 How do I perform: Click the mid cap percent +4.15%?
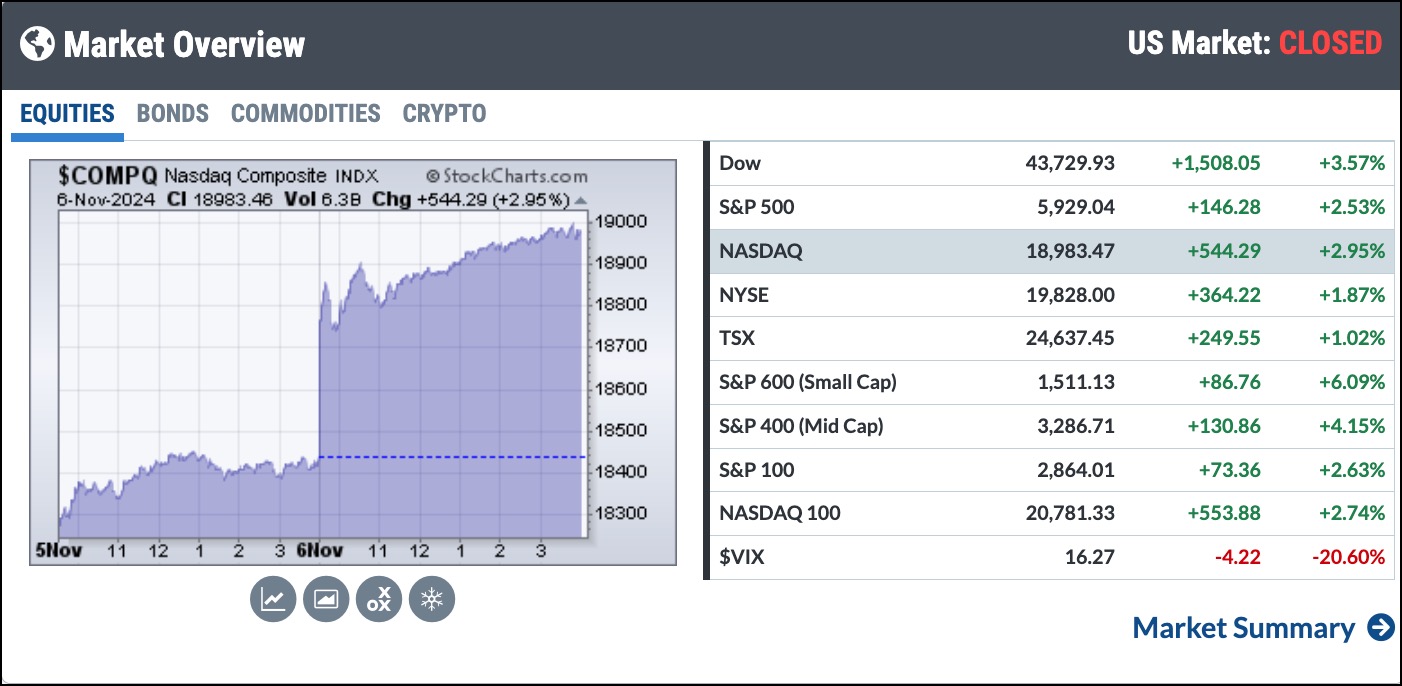1351,426
